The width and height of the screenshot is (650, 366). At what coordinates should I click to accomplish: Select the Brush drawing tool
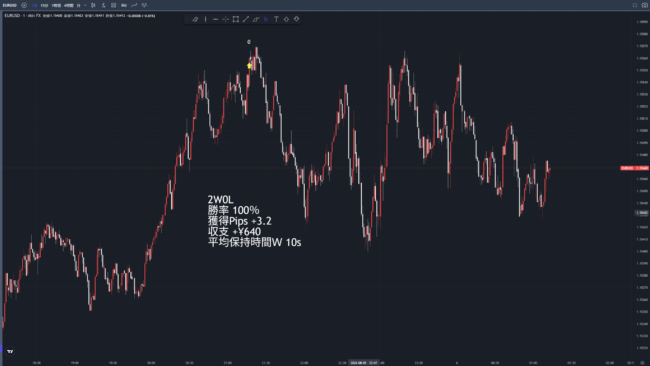pos(256,19)
